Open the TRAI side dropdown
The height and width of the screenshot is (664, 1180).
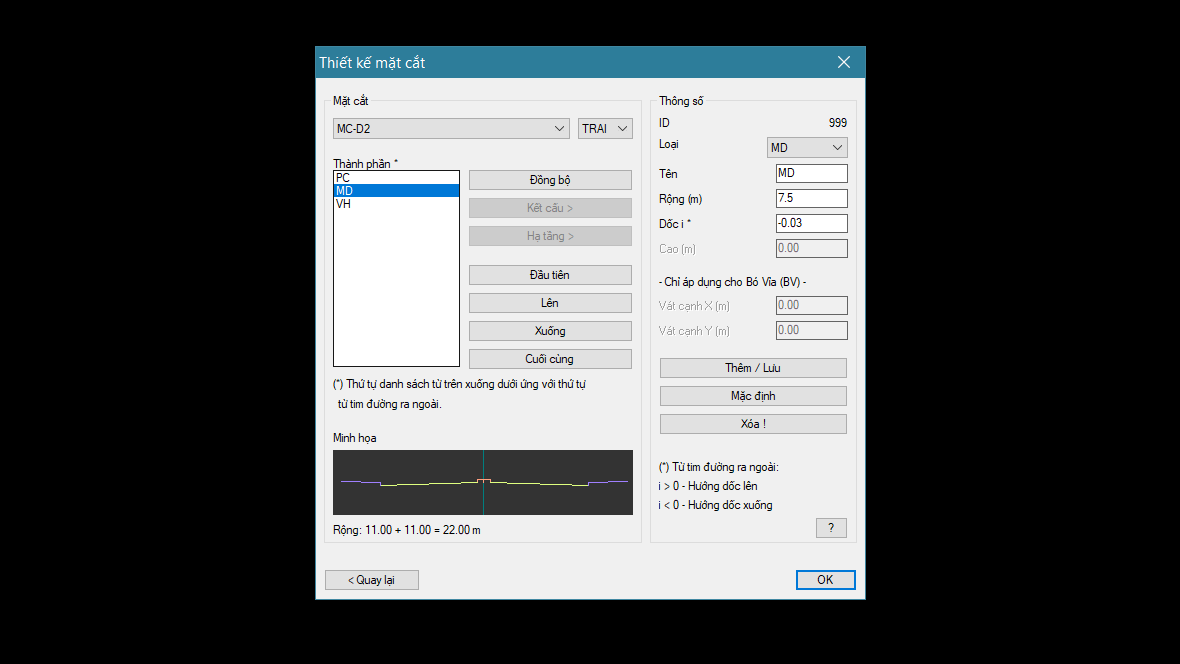tap(605, 129)
